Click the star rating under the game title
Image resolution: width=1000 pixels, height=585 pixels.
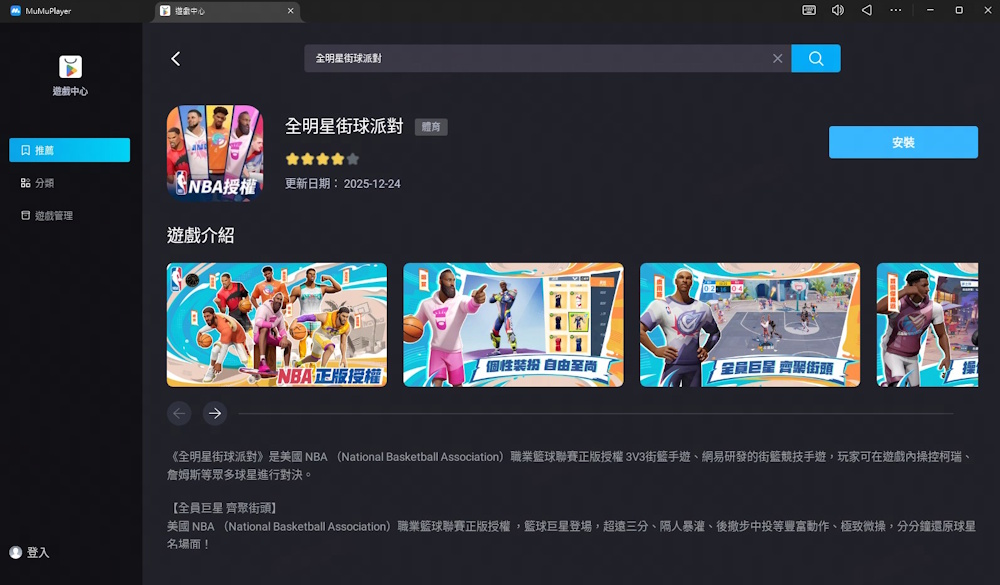[x=321, y=159]
